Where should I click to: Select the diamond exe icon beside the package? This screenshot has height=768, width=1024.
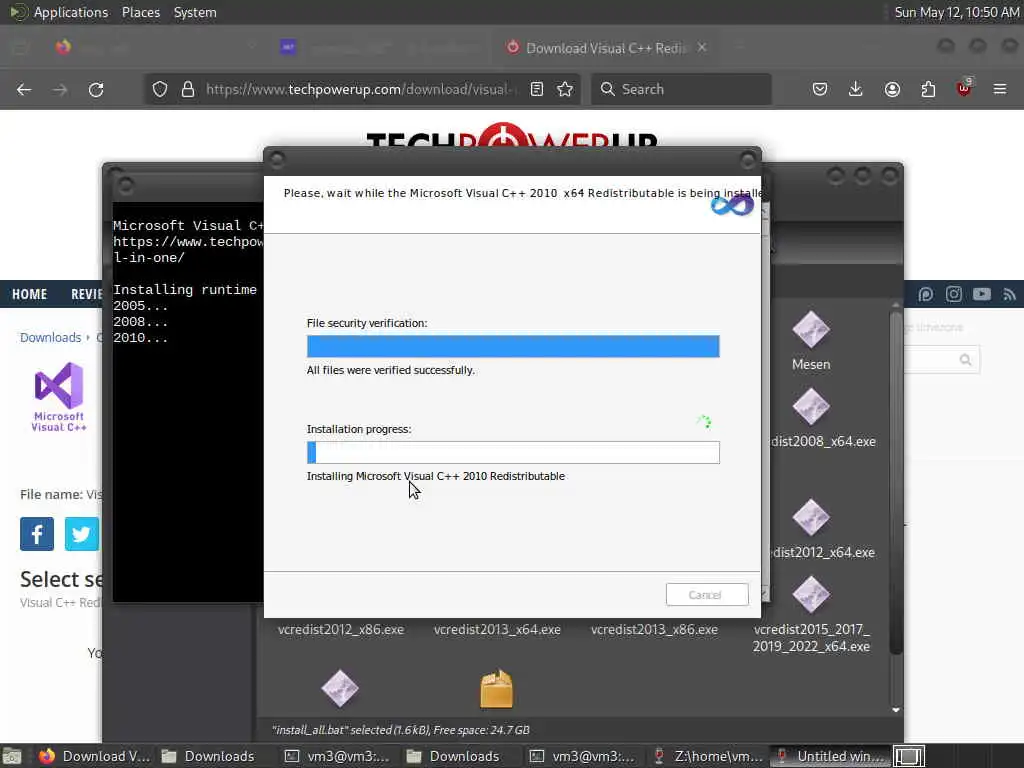(340, 689)
